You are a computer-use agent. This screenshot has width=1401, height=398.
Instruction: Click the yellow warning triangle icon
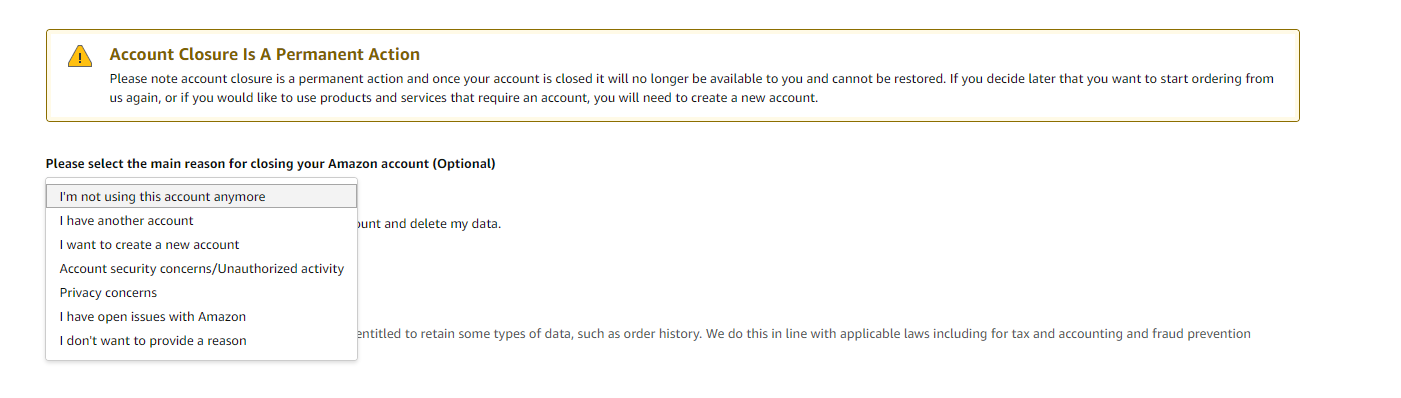click(x=80, y=57)
